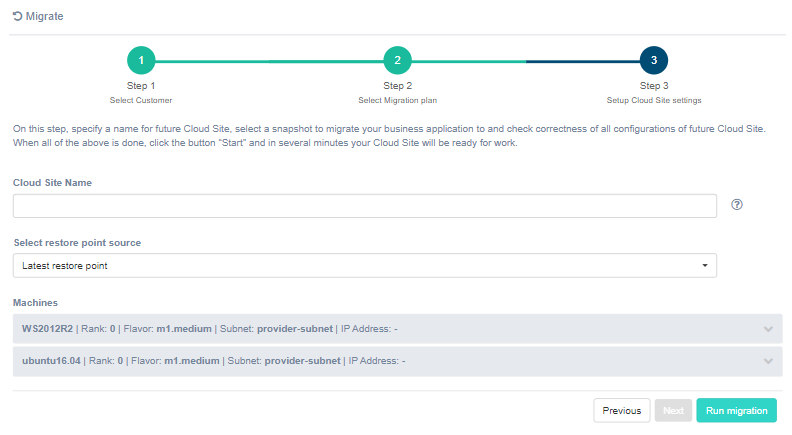Screen dimensions: 792x435
Task: Click the Migrate icon in the header
Action: click(x=17, y=17)
